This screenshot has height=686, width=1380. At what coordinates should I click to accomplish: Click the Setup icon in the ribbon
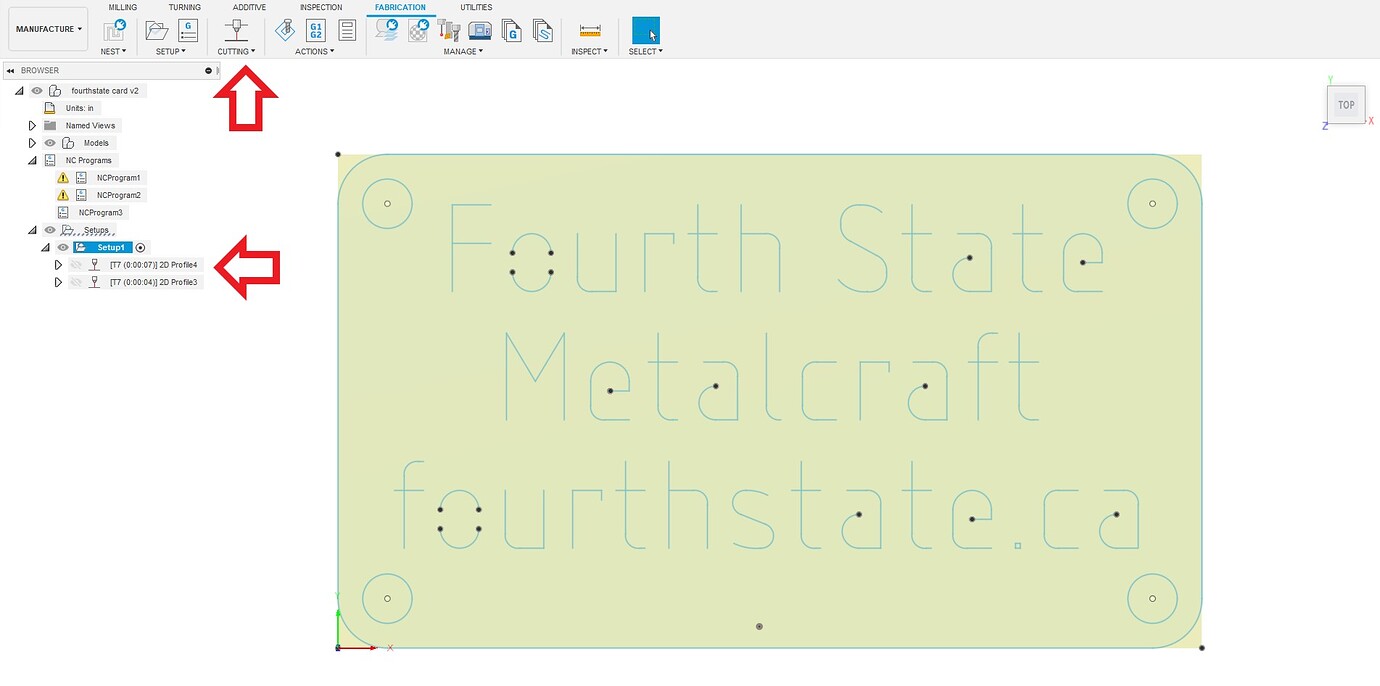click(x=157, y=30)
